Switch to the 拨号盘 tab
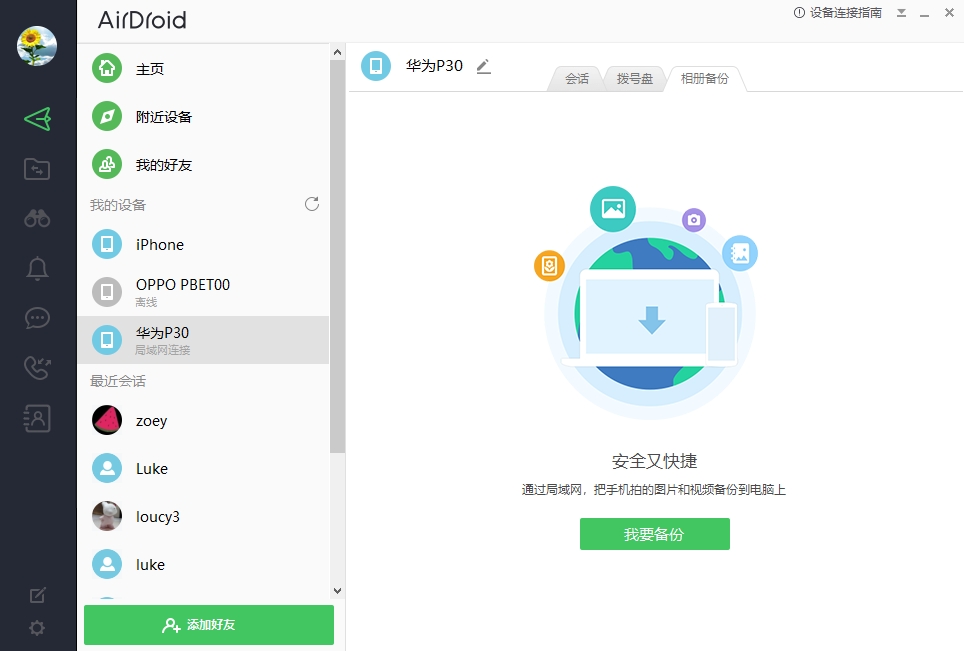The image size is (964, 651). pos(635,79)
